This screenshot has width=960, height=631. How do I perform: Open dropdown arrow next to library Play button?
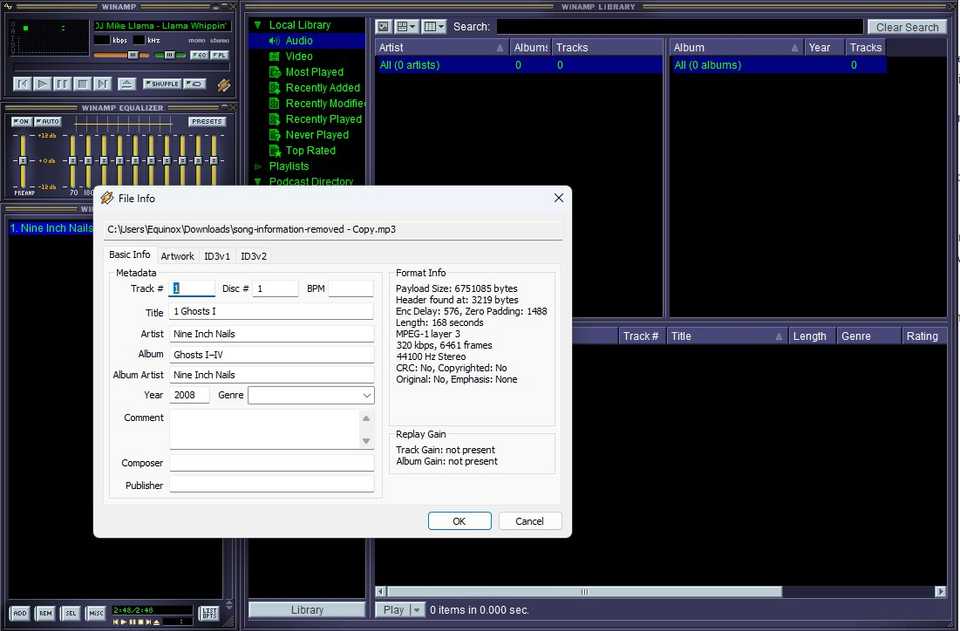coord(418,610)
